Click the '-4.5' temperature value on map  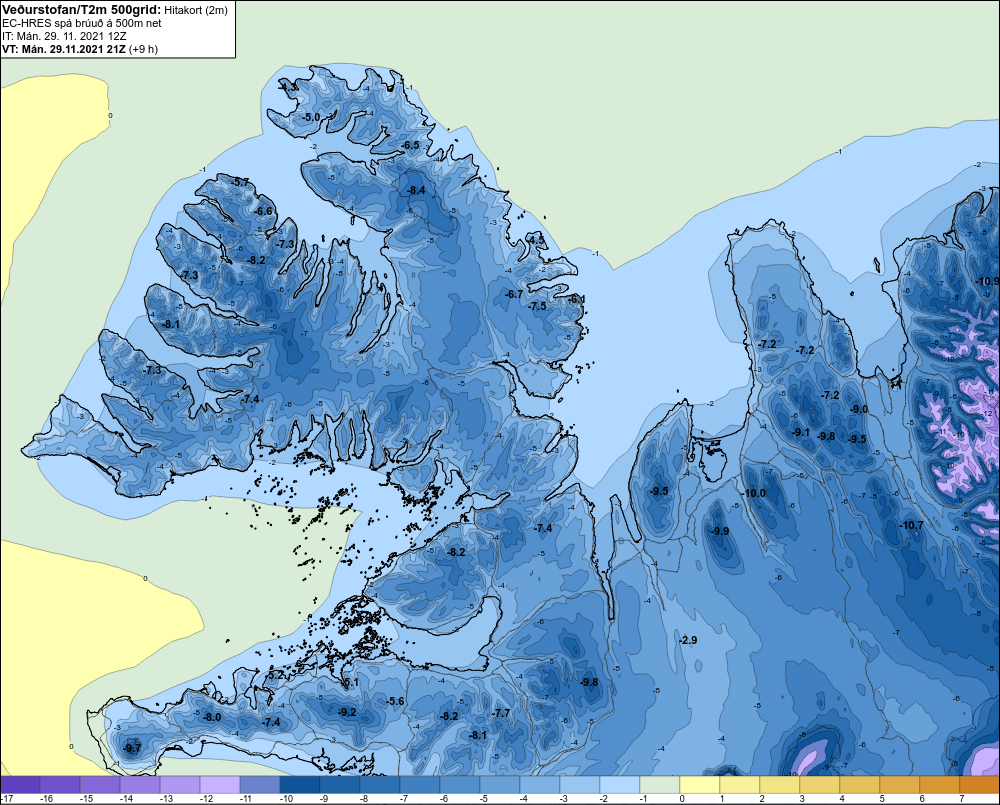click(537, 240)
